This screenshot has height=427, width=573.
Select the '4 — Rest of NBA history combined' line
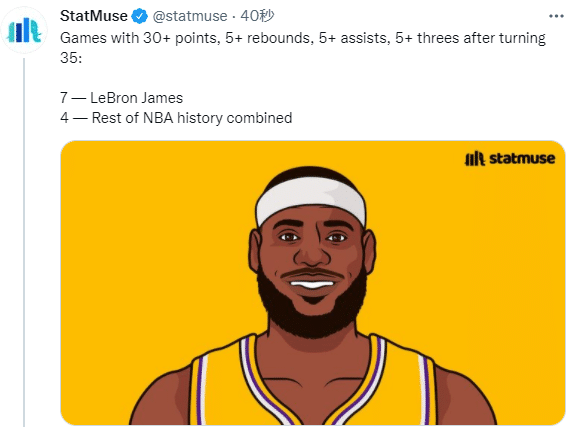click(176, 118)
